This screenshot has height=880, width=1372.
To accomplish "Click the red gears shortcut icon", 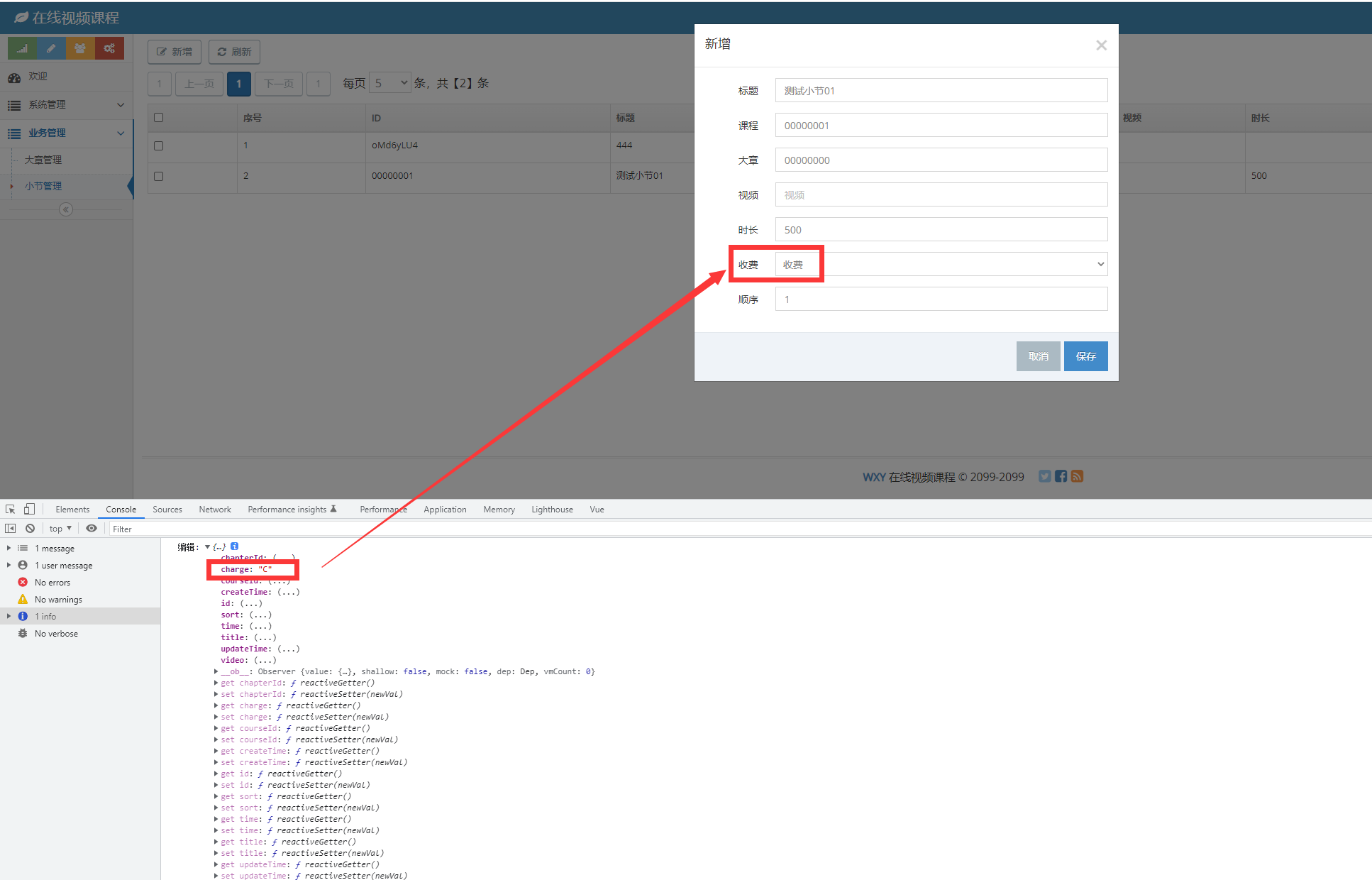I will tap(109, 48).
